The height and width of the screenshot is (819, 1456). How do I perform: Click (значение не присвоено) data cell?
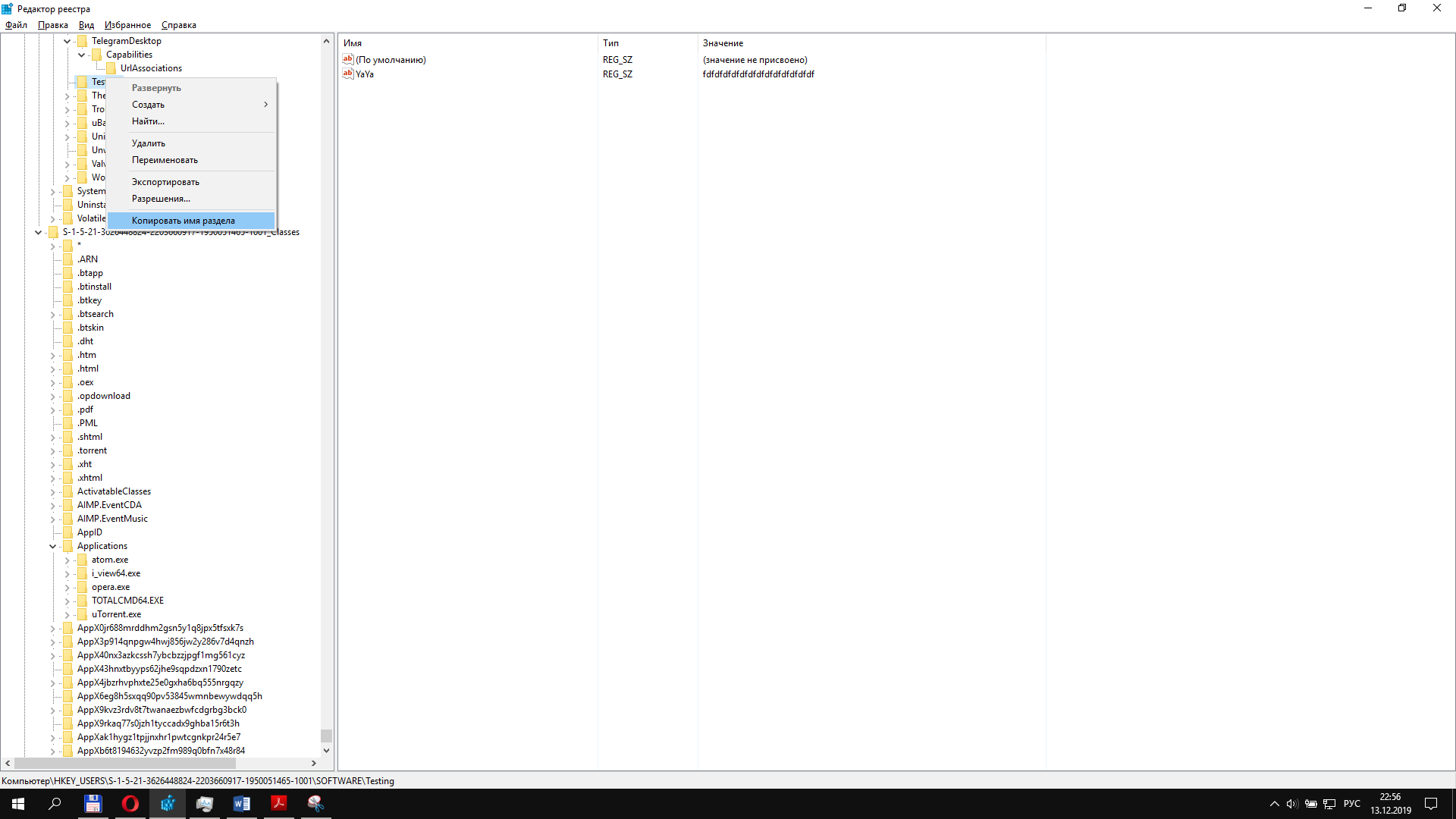755,60
